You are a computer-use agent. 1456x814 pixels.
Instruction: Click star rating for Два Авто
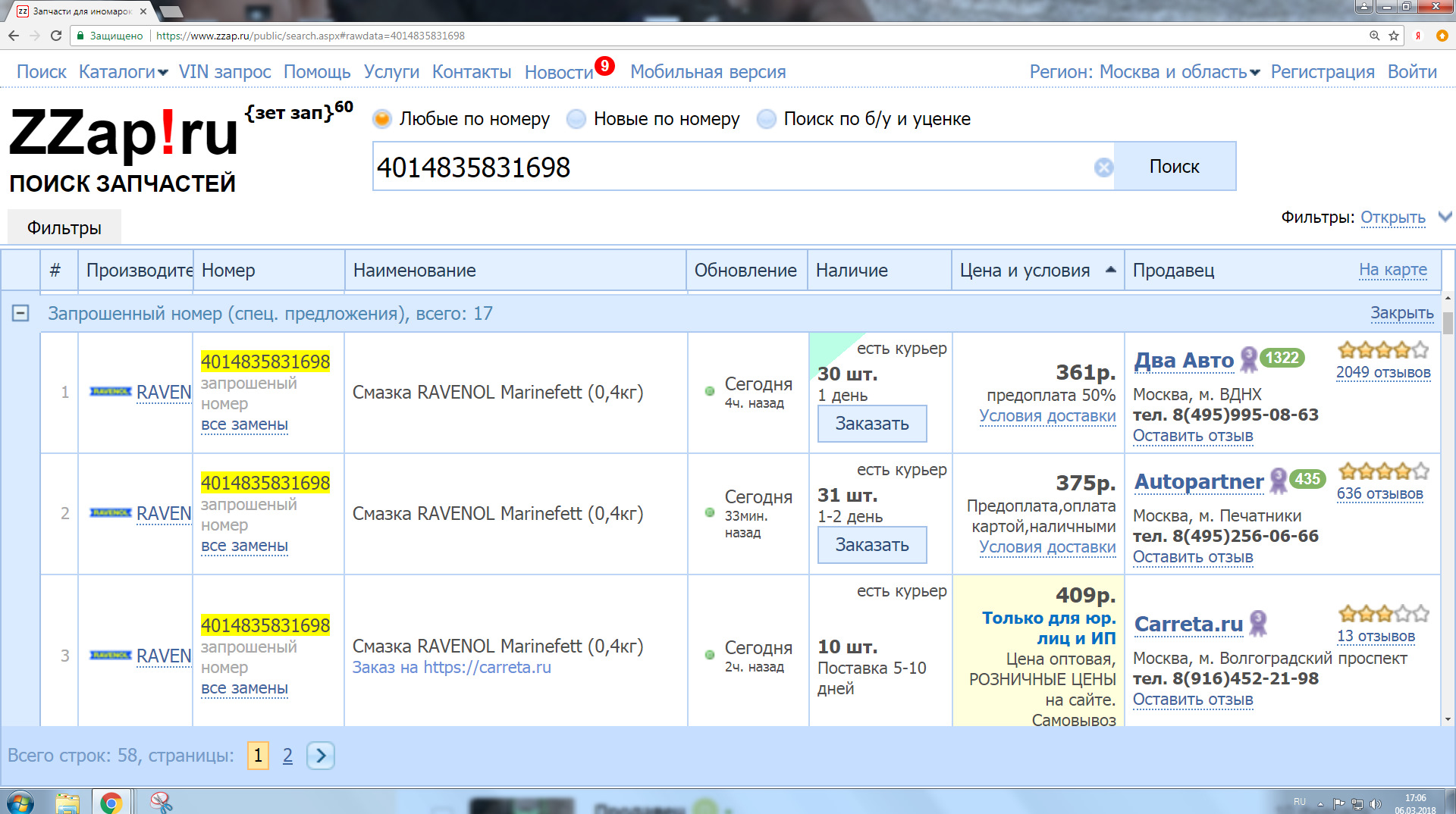1383,350
